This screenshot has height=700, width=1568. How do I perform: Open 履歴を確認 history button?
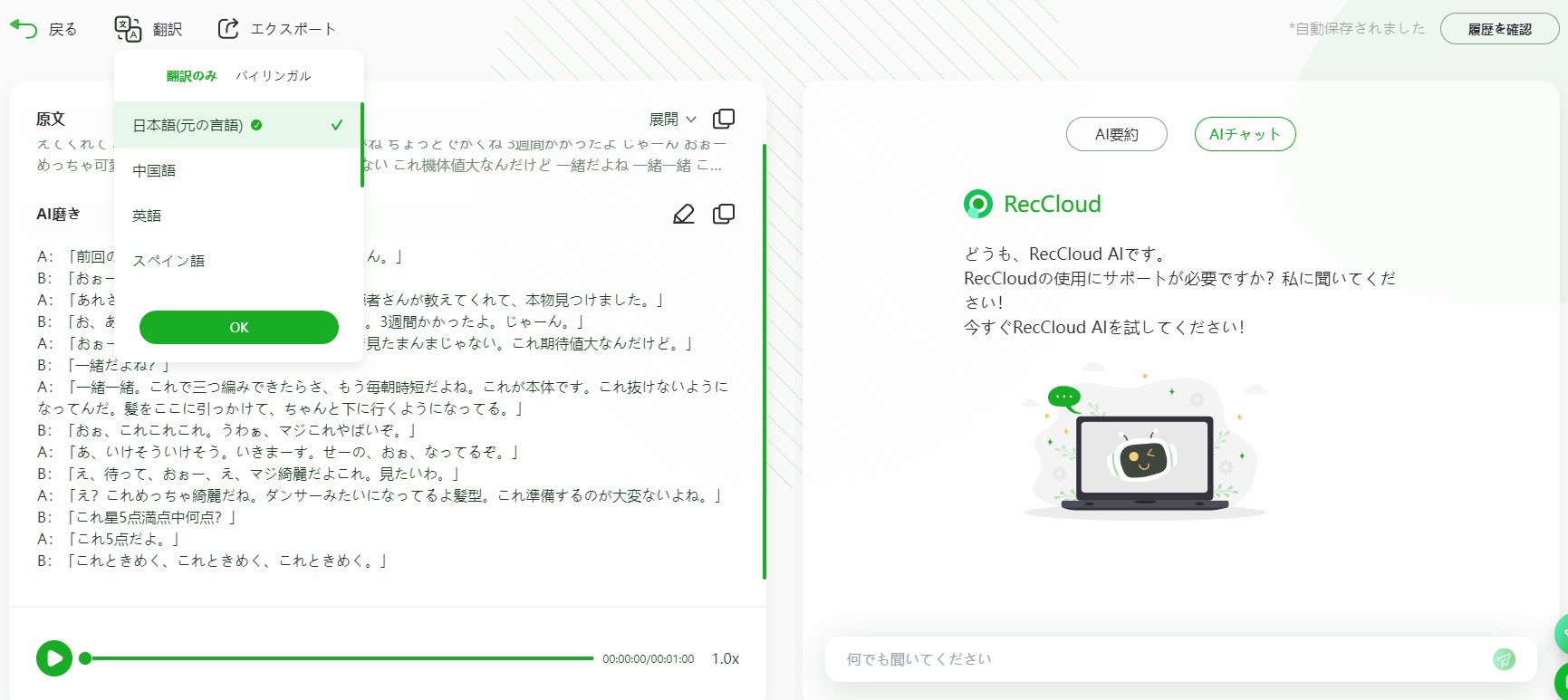(1499, 29)
